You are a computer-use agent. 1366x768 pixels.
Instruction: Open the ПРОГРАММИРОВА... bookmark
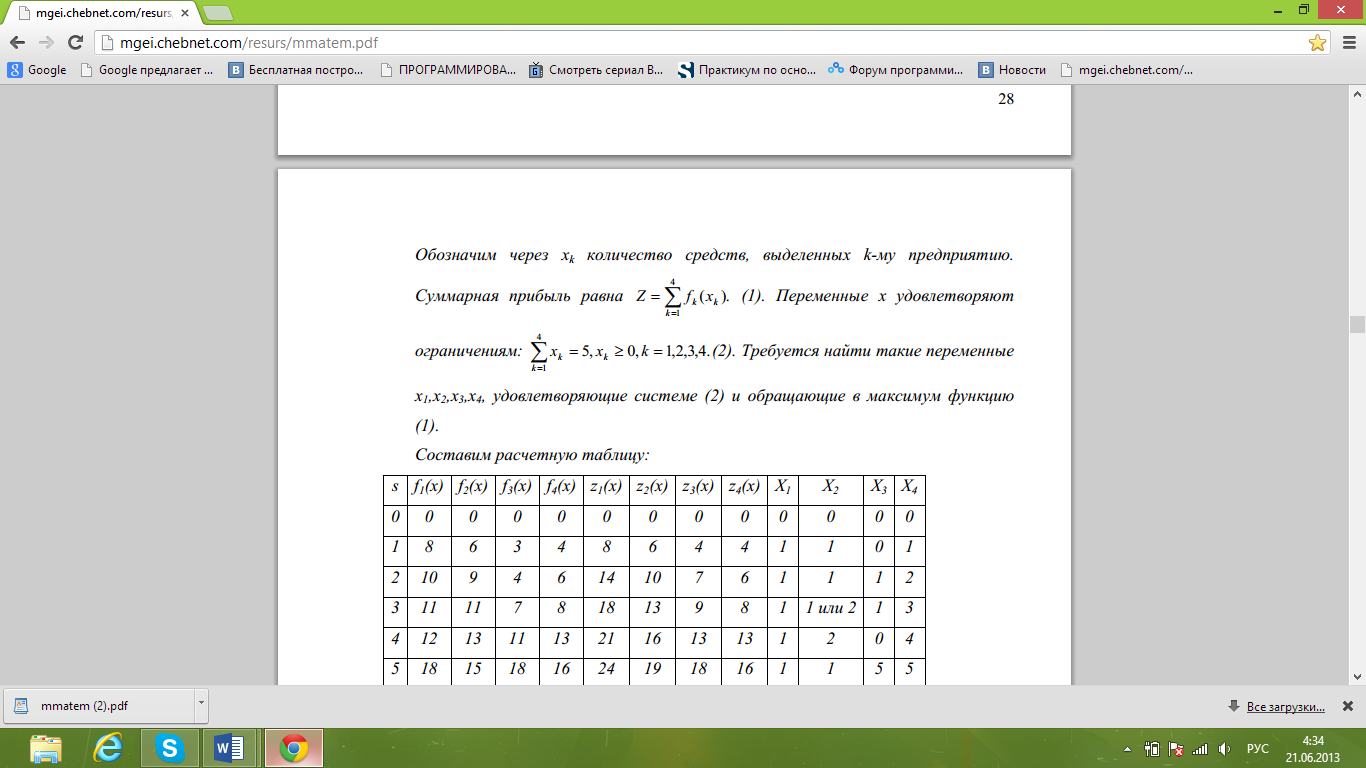449,70
